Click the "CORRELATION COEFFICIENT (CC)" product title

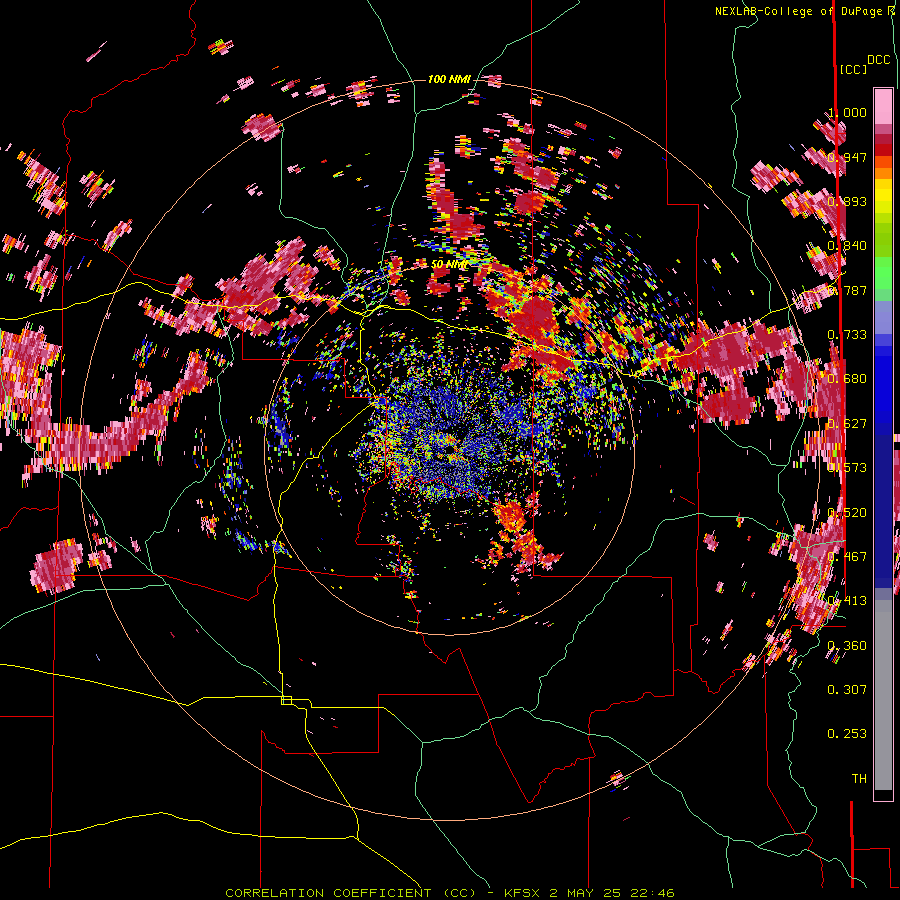351,893
